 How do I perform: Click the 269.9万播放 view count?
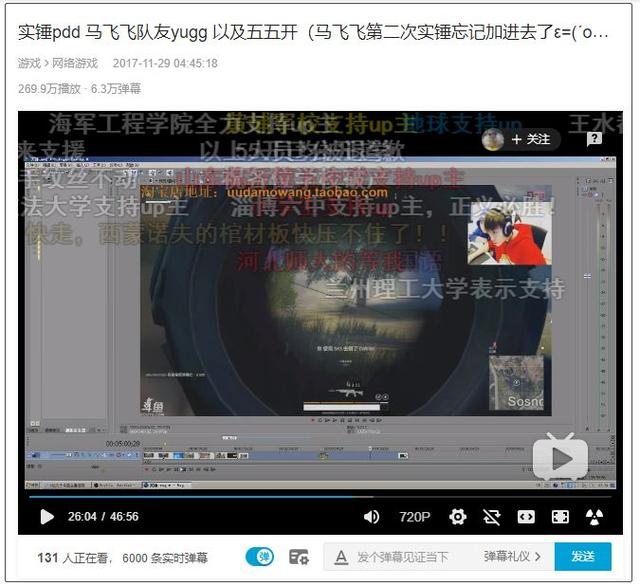tap(49, 89)
